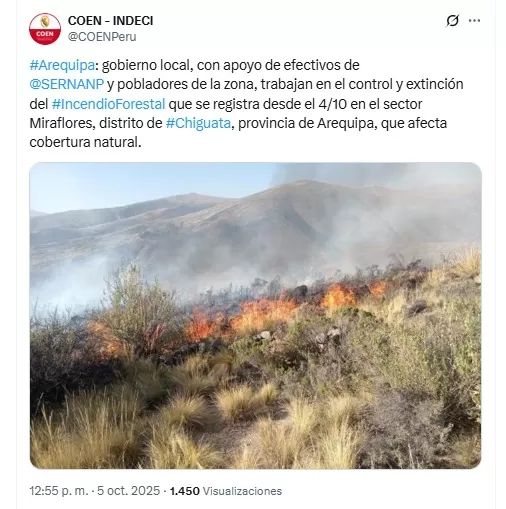The width and height of the screenshot is (506, 509).
Task: Click the blue sky area of photo
Action: click(x=133, y=183)
